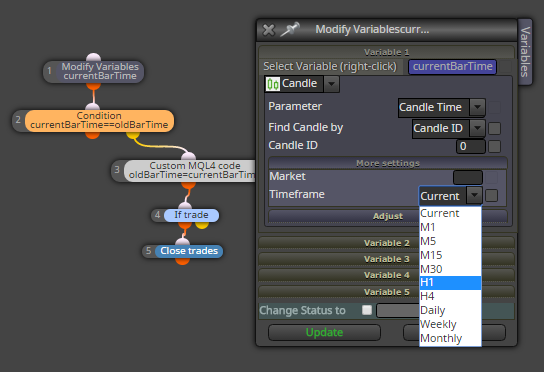The image size is (544, 372).
Task: Select Monthly in timeframe list
Action: (450, 338)
